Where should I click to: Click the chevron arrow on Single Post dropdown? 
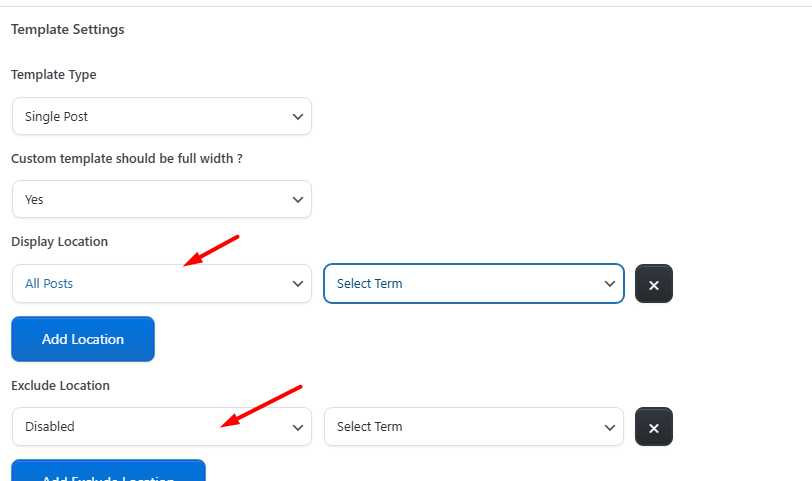(297, 117)
